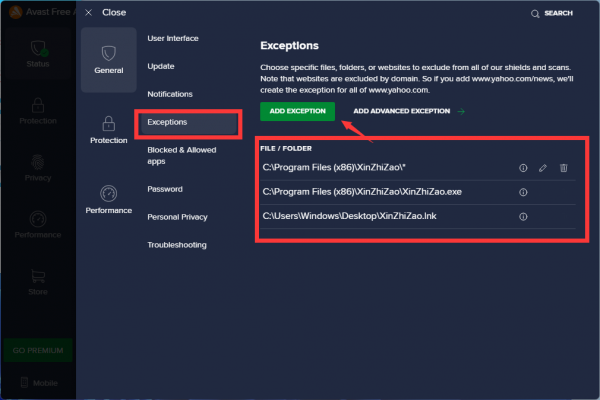Click arrow beside Add Advanced Exception
Screen dimensions: 600x400
461,111
